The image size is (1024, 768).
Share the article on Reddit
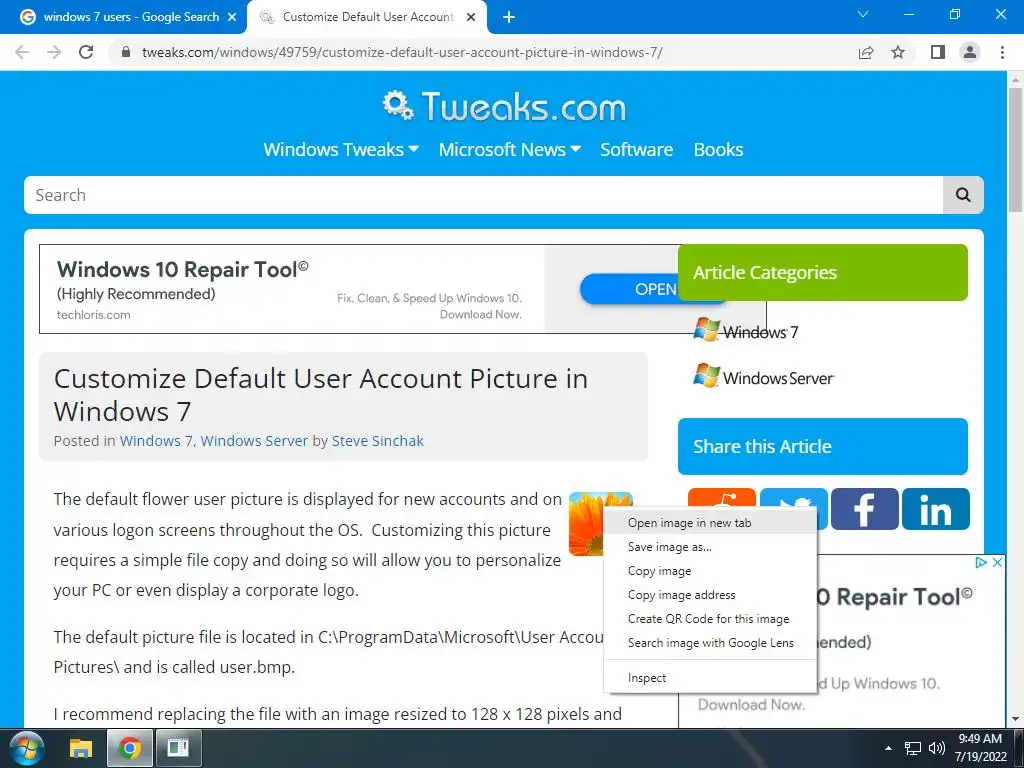point(722,500)
